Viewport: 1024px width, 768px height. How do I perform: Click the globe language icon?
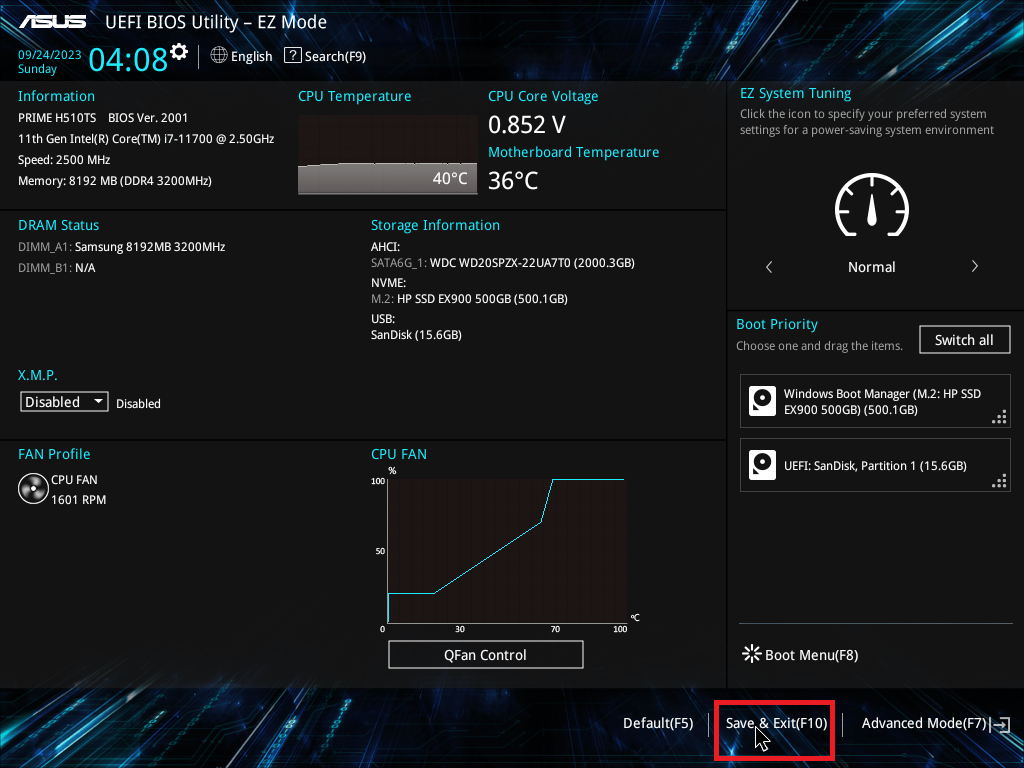coord(219,56)
